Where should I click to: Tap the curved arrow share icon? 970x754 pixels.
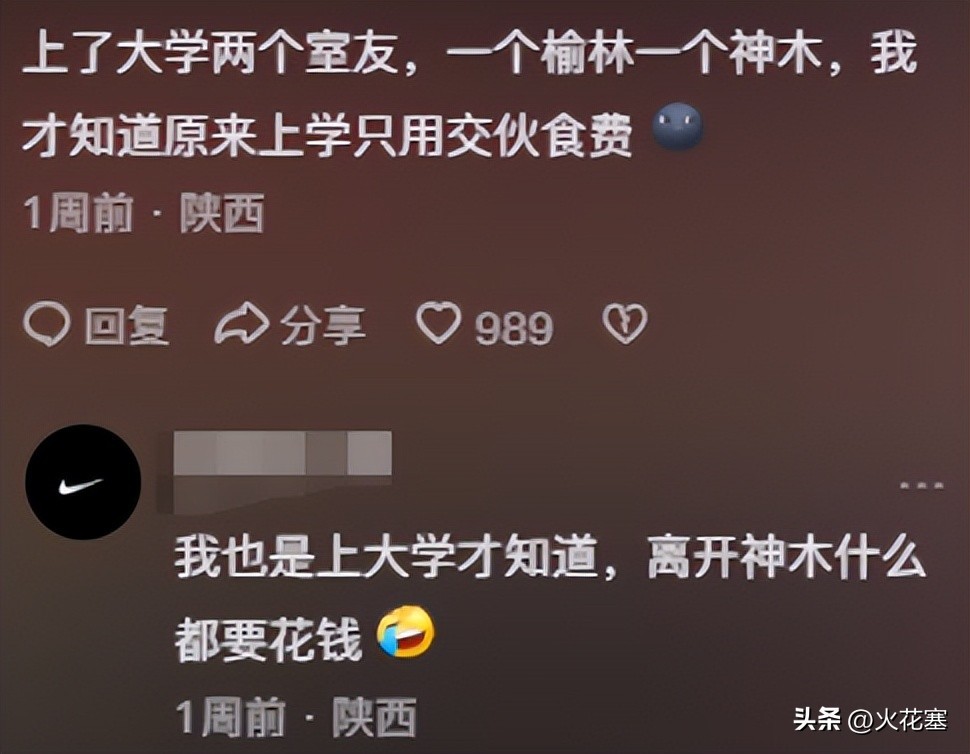click(241, 324)
